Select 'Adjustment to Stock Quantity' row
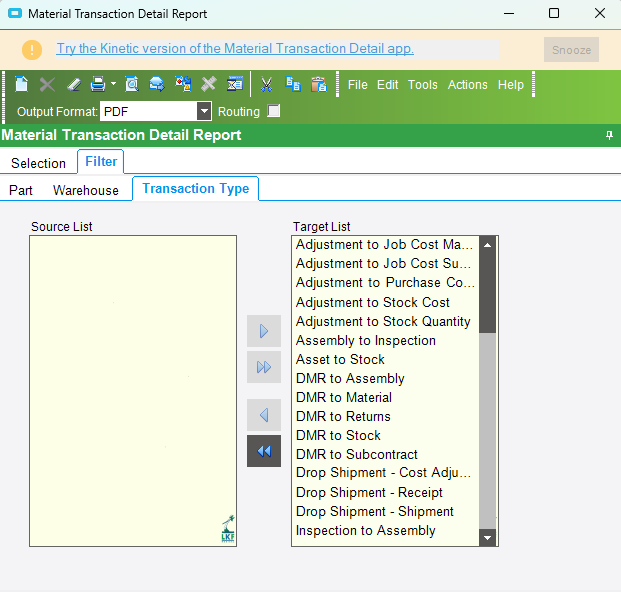The height and width of the screenshot is (592, 621). coord(385,322)
